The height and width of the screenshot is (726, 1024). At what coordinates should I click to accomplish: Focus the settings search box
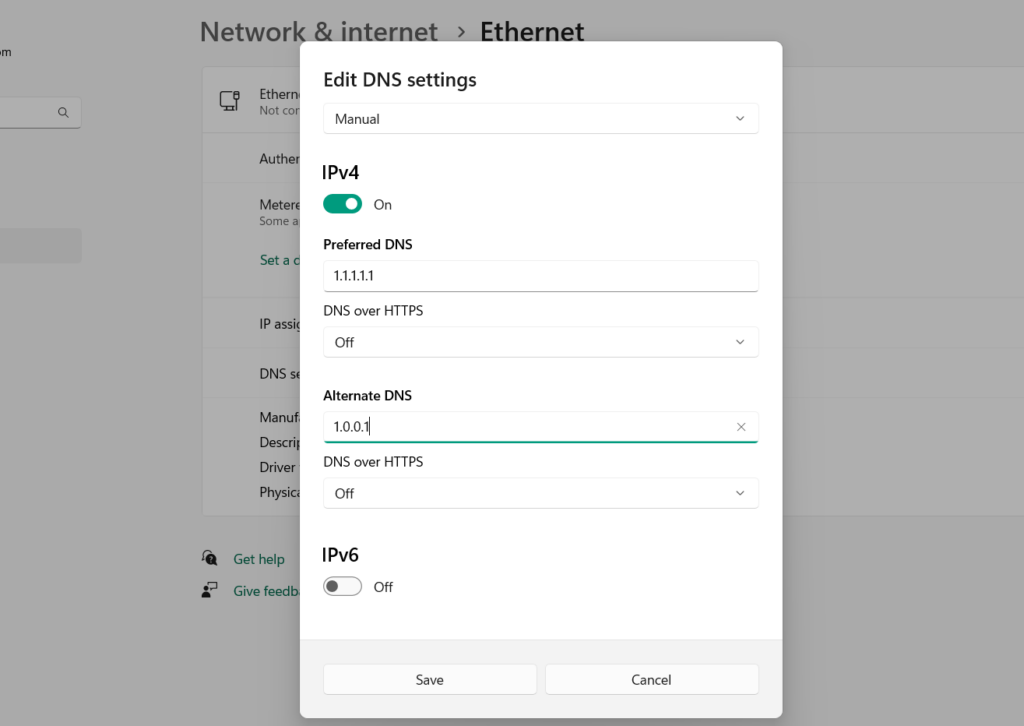coord(30,113)
